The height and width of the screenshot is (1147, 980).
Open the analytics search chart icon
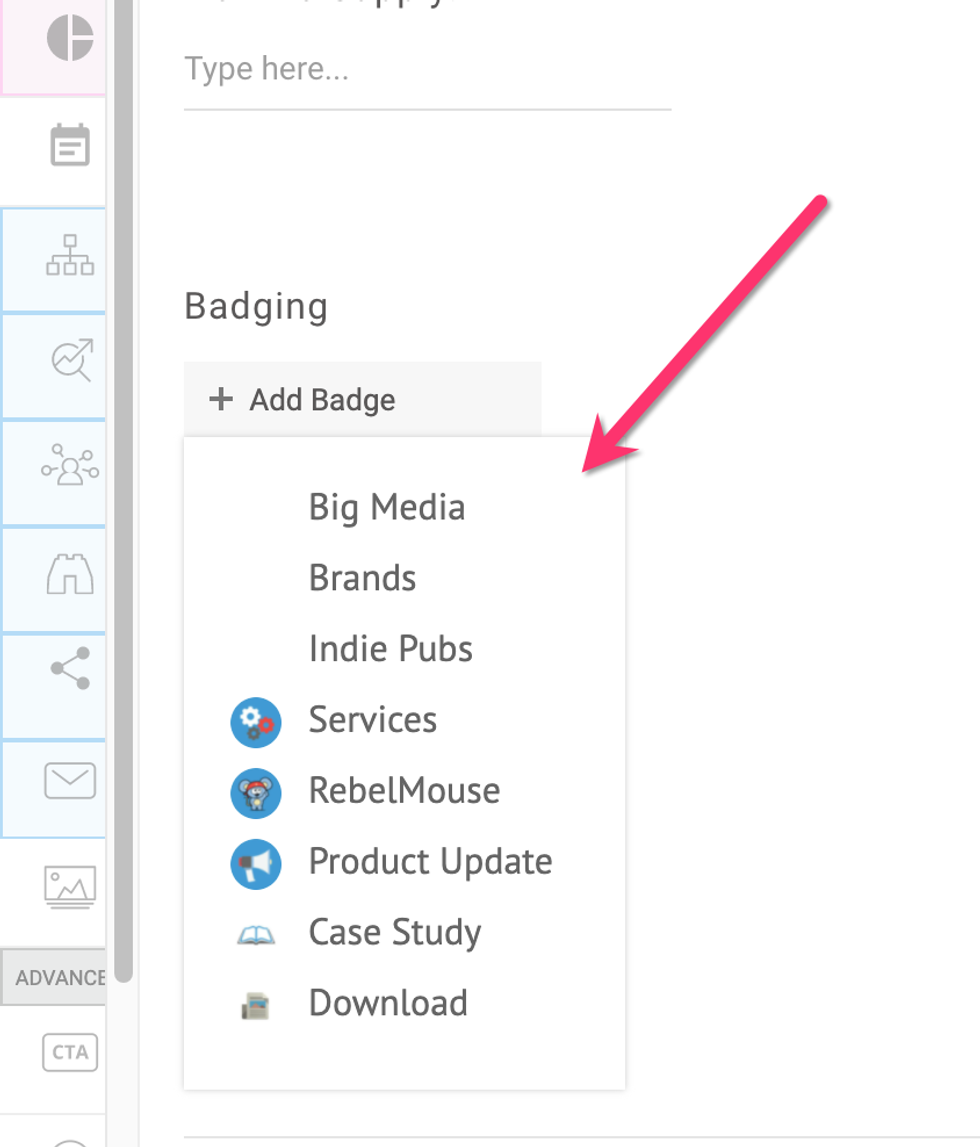click(x=70, y=361)
